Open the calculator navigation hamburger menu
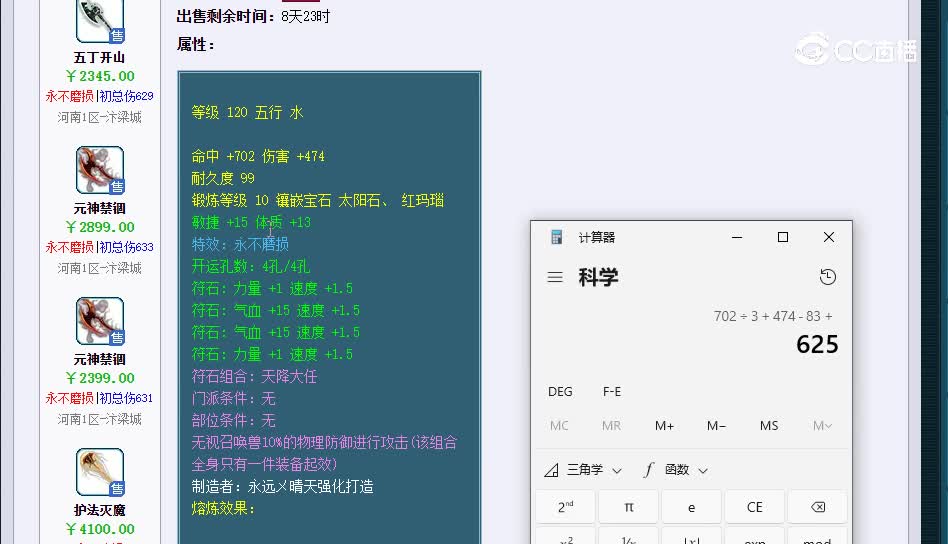The width and height of the screenshot is (948, 544). click(555, 278)
